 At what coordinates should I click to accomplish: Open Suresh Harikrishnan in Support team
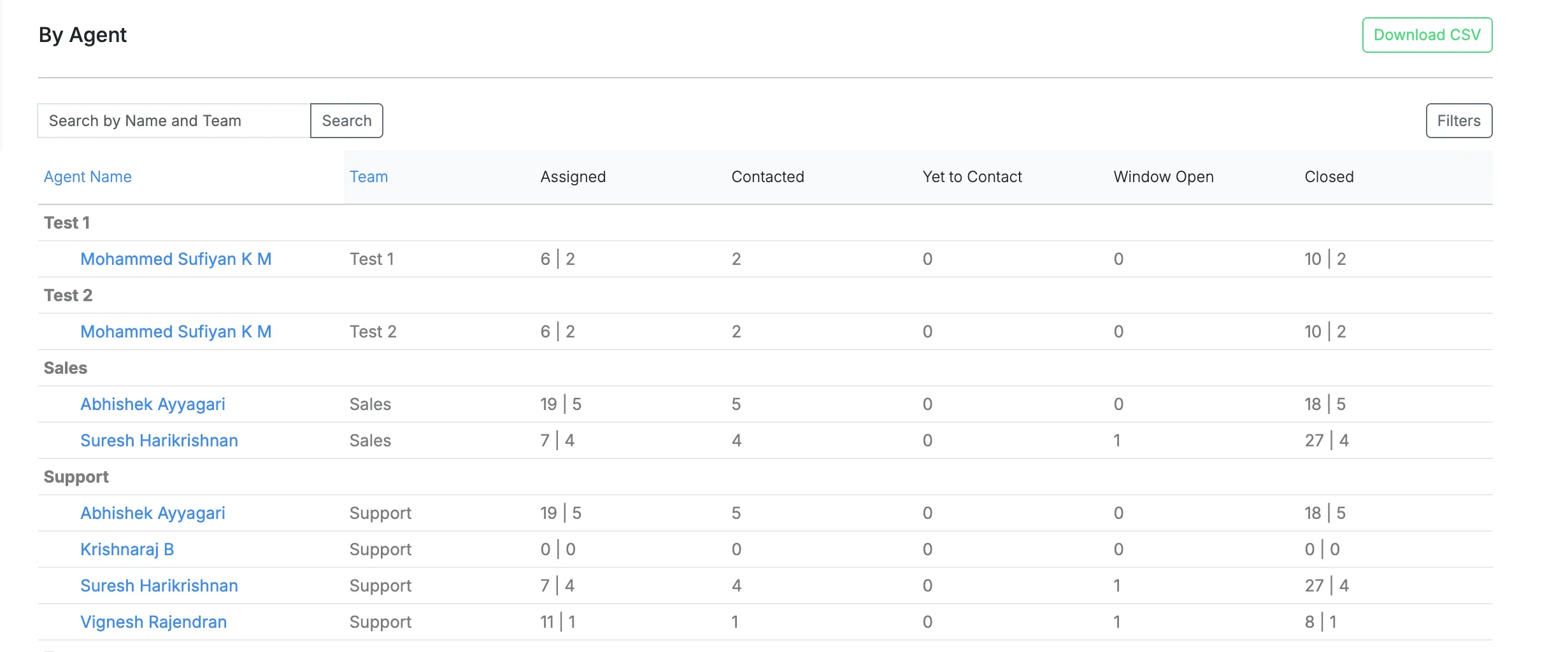pos(159,585)
